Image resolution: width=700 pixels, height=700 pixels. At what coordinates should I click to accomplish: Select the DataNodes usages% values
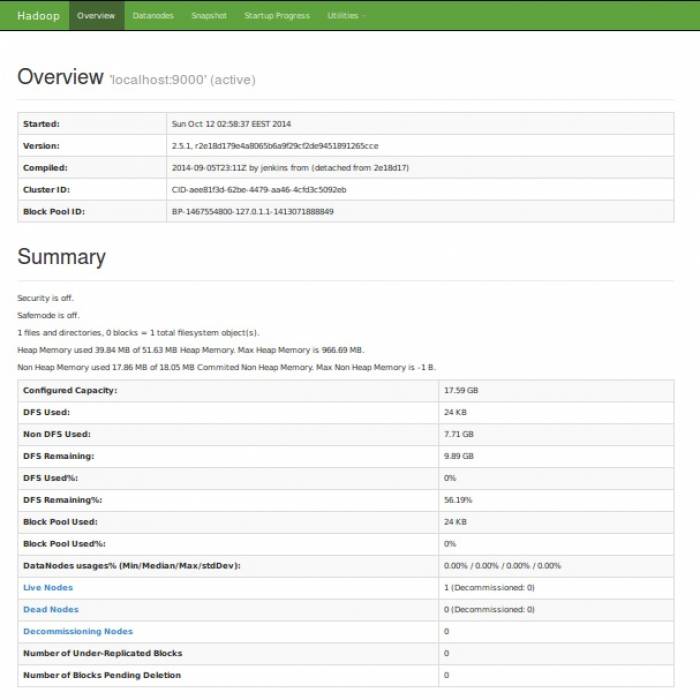tap(503, 565)
